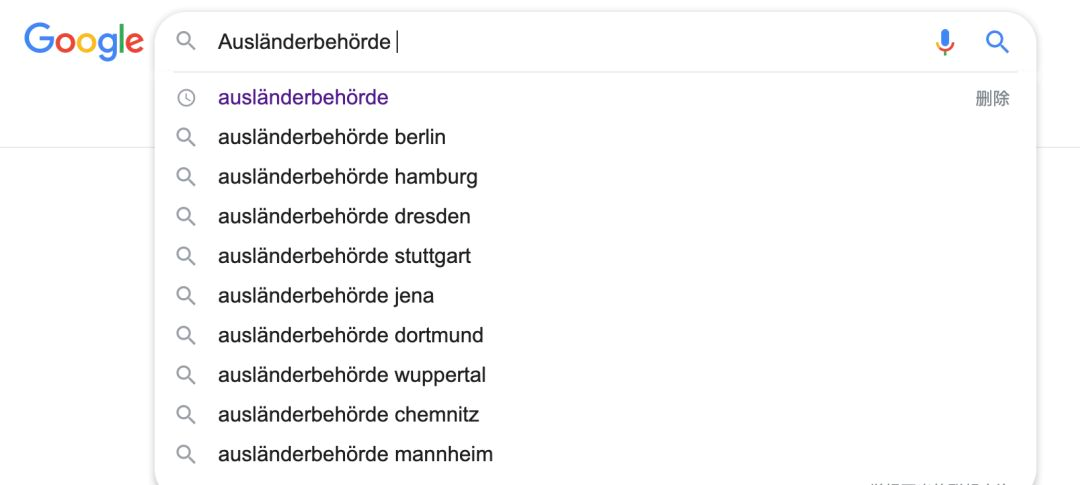Click magnifier icon next to jena suggestion

tap(186, 296)
